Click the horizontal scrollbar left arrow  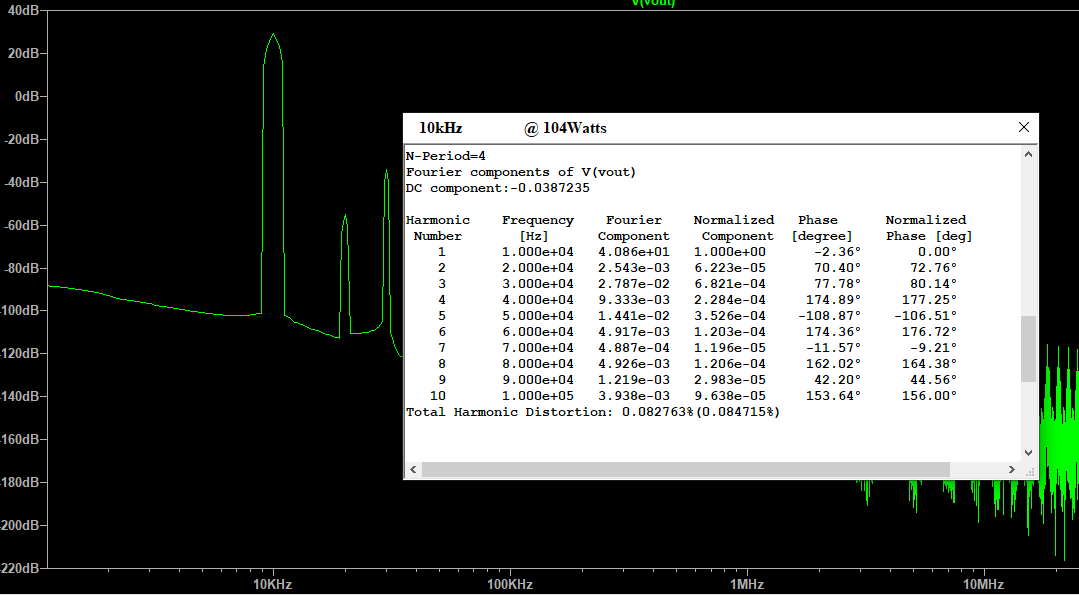413,469
